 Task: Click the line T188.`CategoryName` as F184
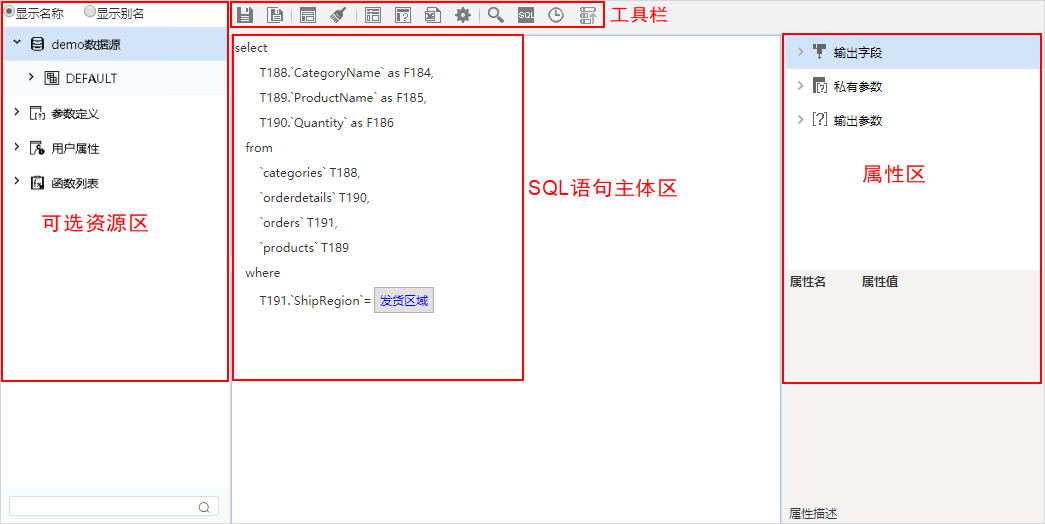[x=347, y=73]
